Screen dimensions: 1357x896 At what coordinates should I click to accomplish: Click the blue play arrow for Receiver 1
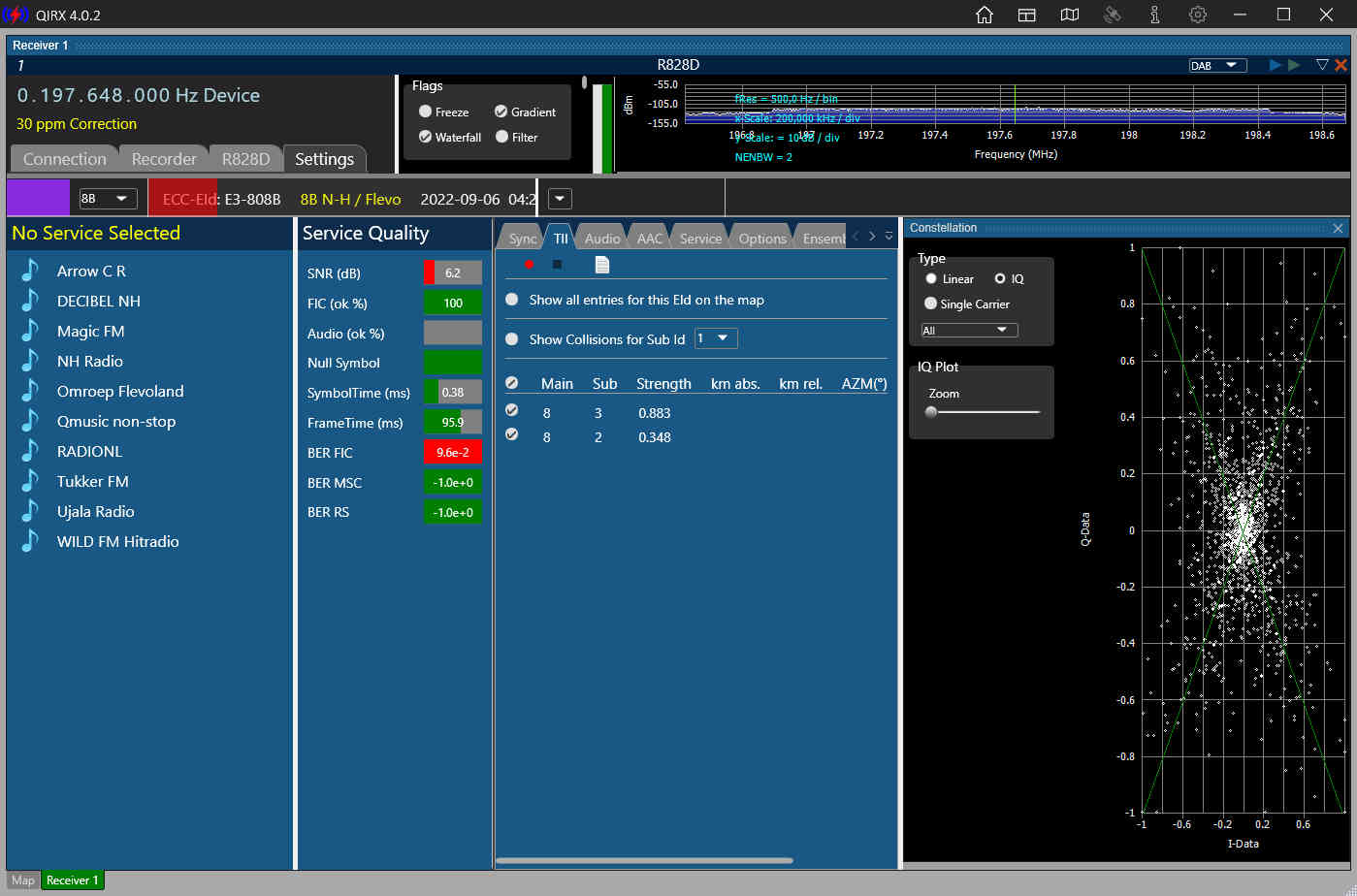click(1276, 65)
